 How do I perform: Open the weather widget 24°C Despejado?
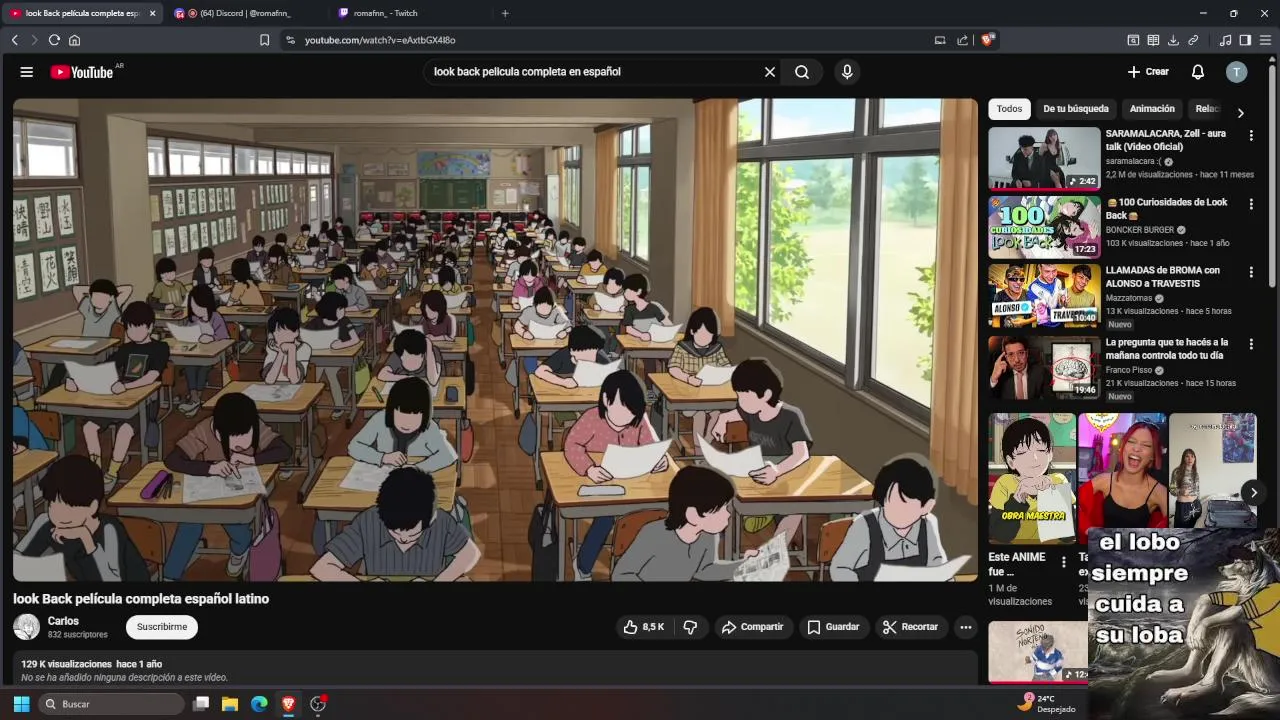[x=1047, y=704]
